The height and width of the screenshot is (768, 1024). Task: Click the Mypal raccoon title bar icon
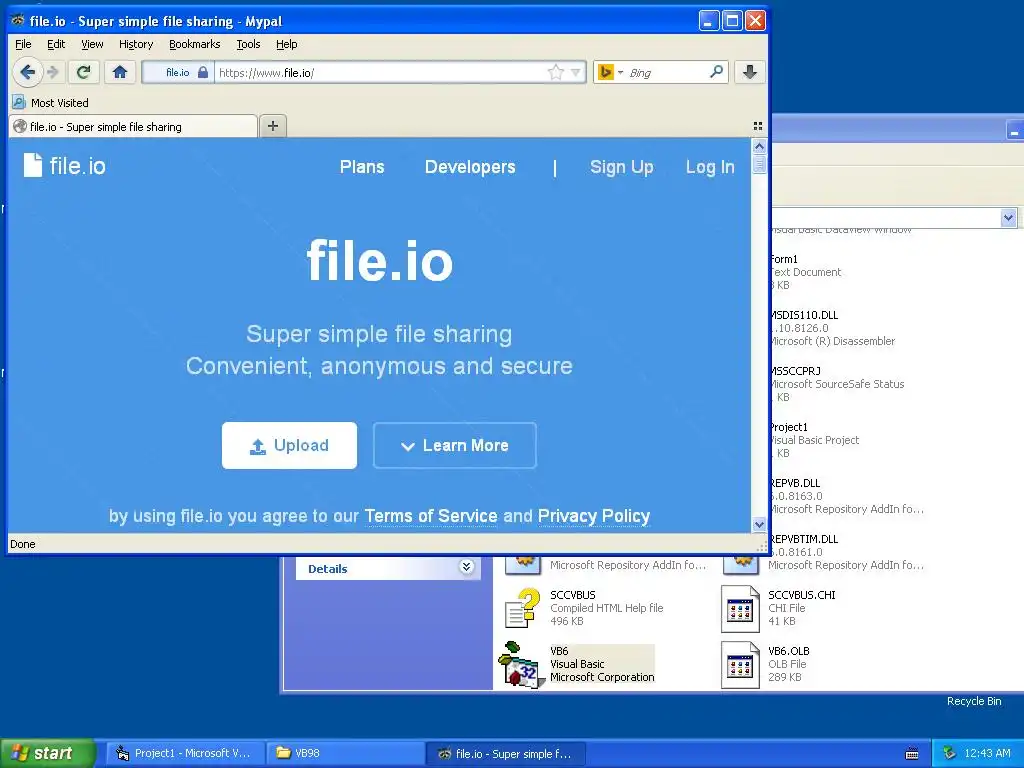[x=18, y=20]
